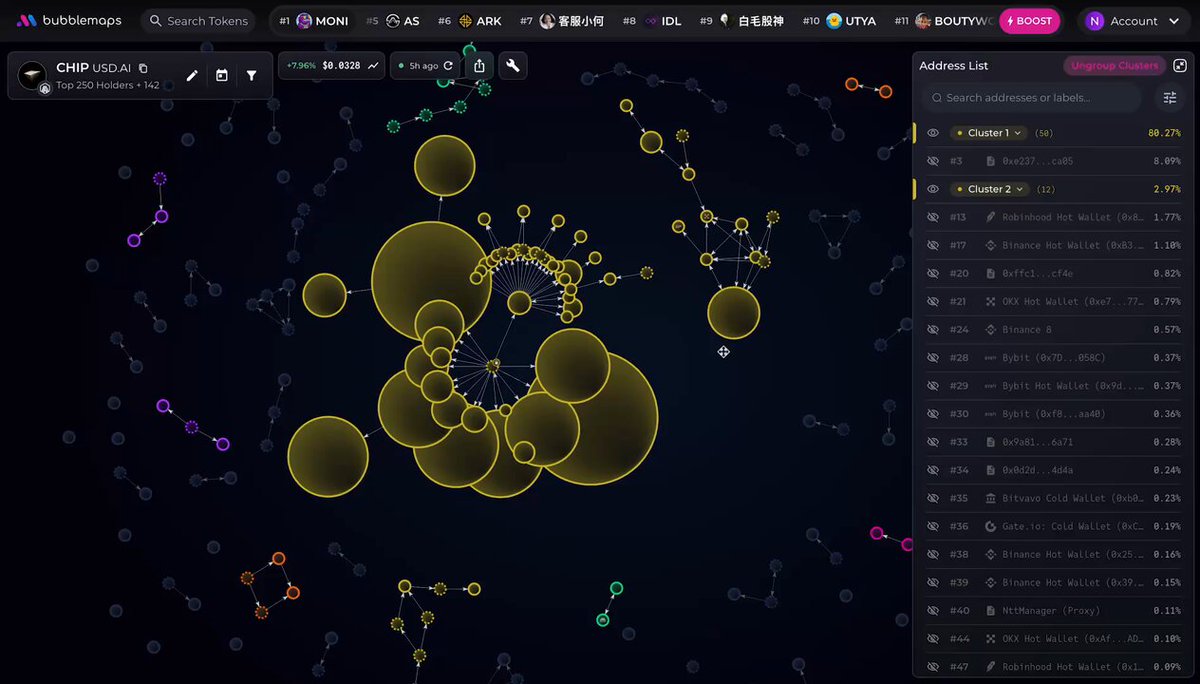Open the wrench tools icon
This screenshot has width=1200, height=684.
(x=513, y=66)
